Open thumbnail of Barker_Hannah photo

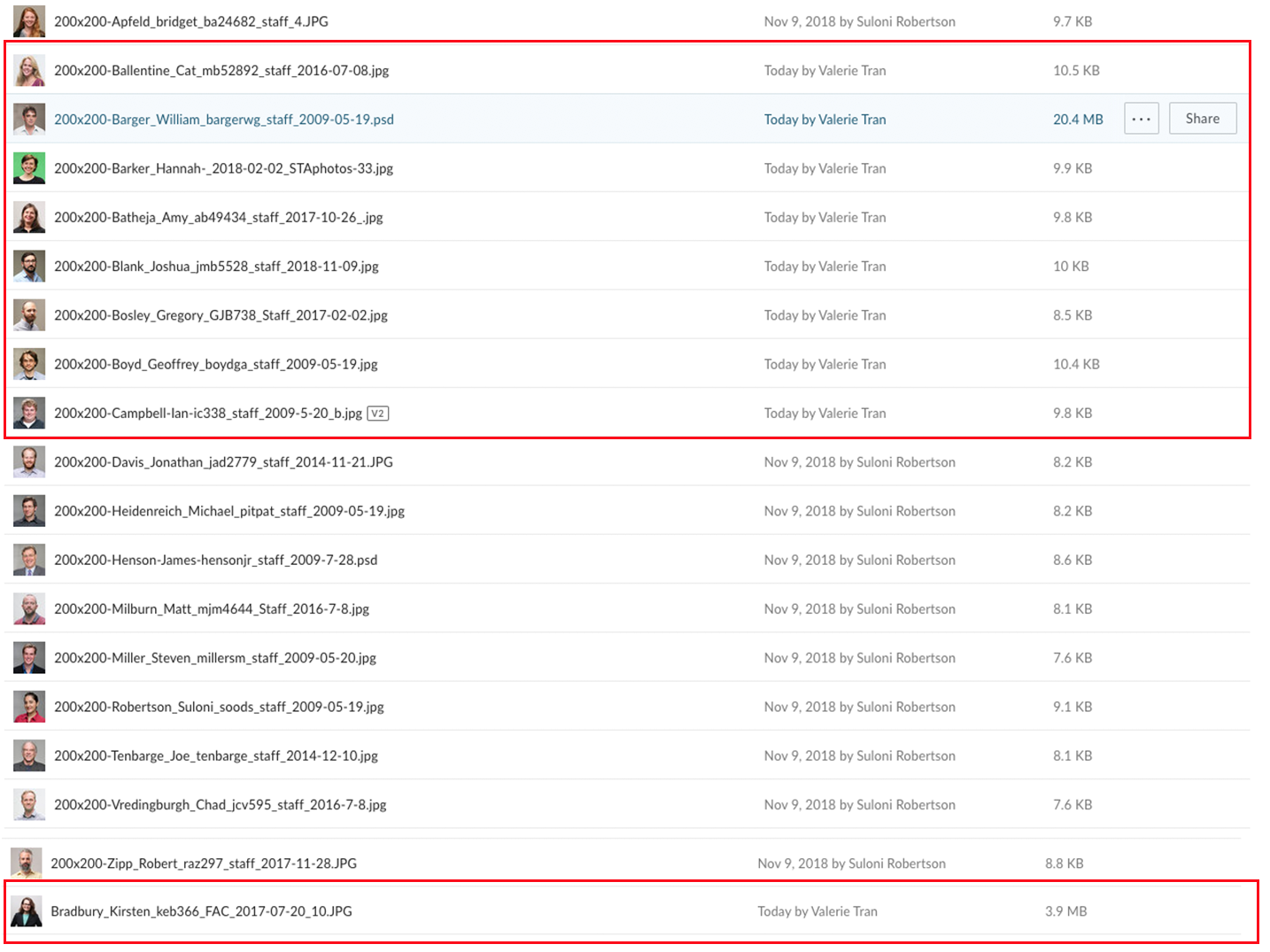click(29, 168)
